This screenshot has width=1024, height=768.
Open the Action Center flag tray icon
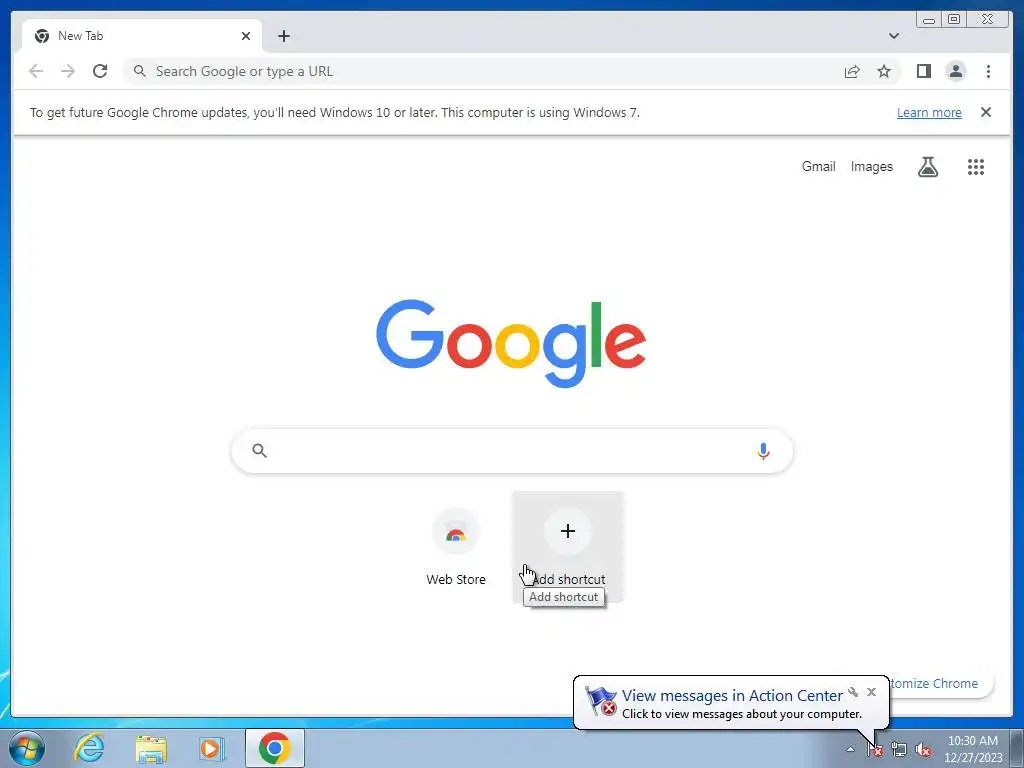click(x=874, y=749)
